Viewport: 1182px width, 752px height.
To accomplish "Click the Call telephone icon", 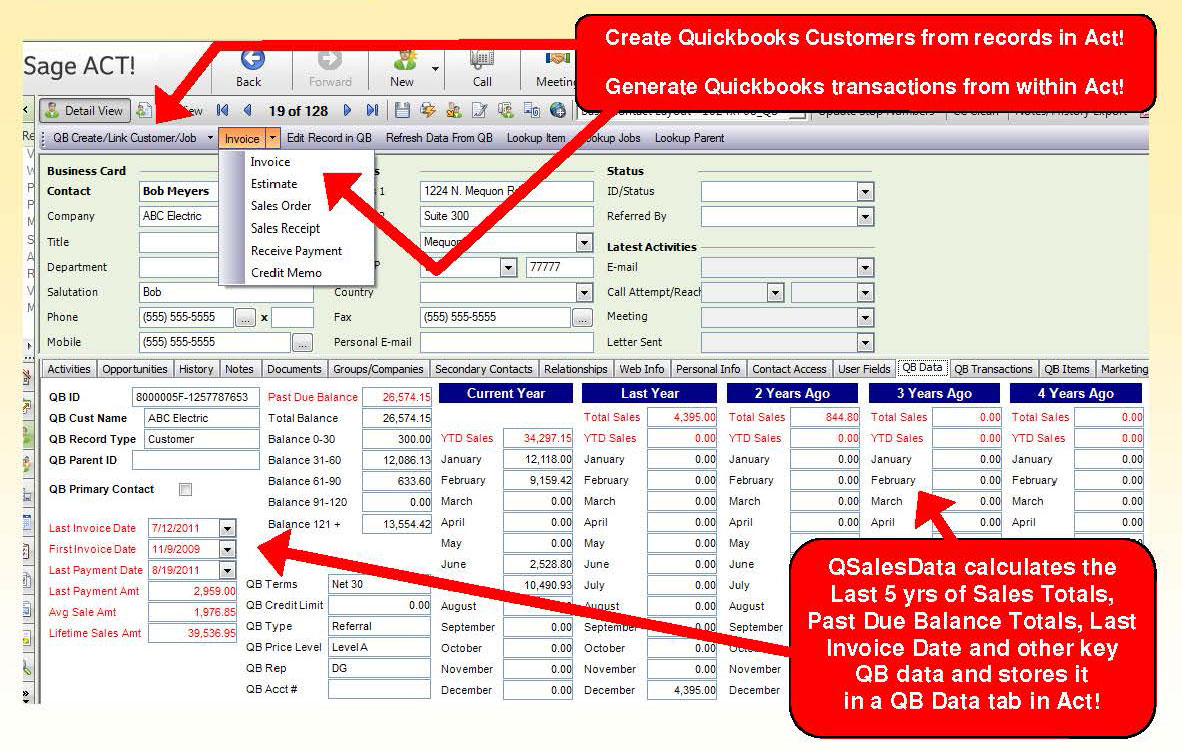I will (482, 60).
